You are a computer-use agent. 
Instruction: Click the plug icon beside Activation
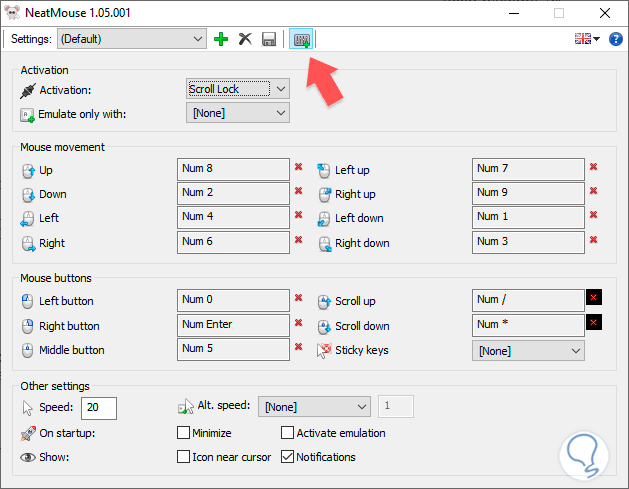(x=28, y=91)
